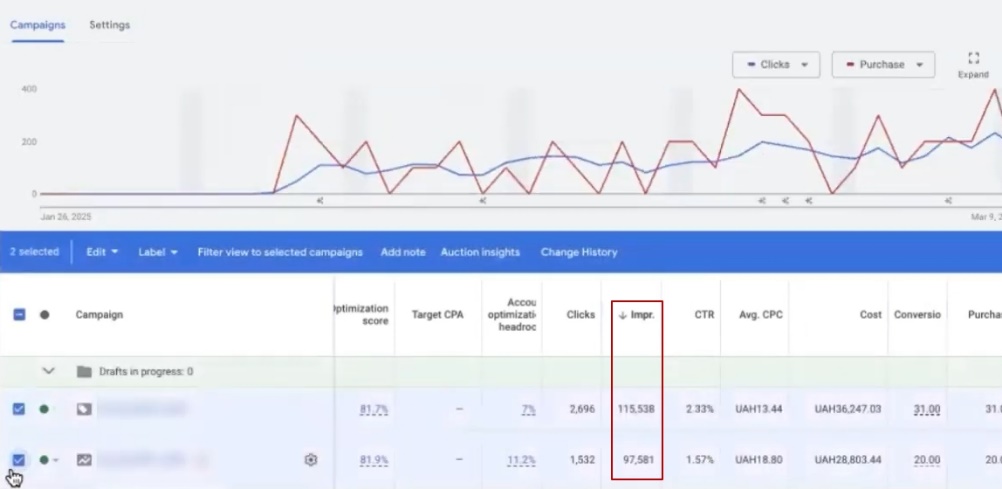
Task: Open Auction insights
Action: (x=480, y=252)
